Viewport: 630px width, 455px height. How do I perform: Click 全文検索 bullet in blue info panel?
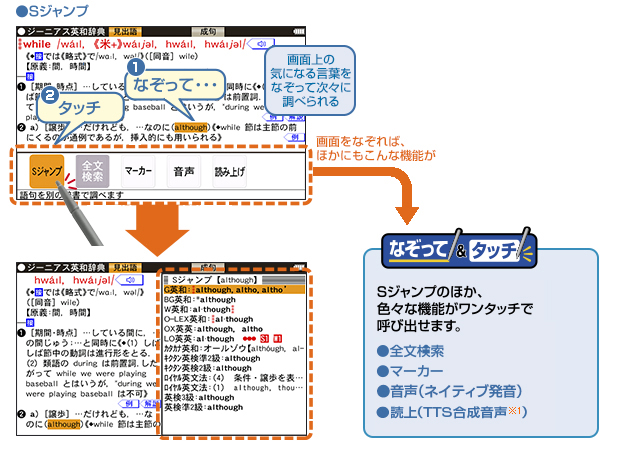point(411,351)
